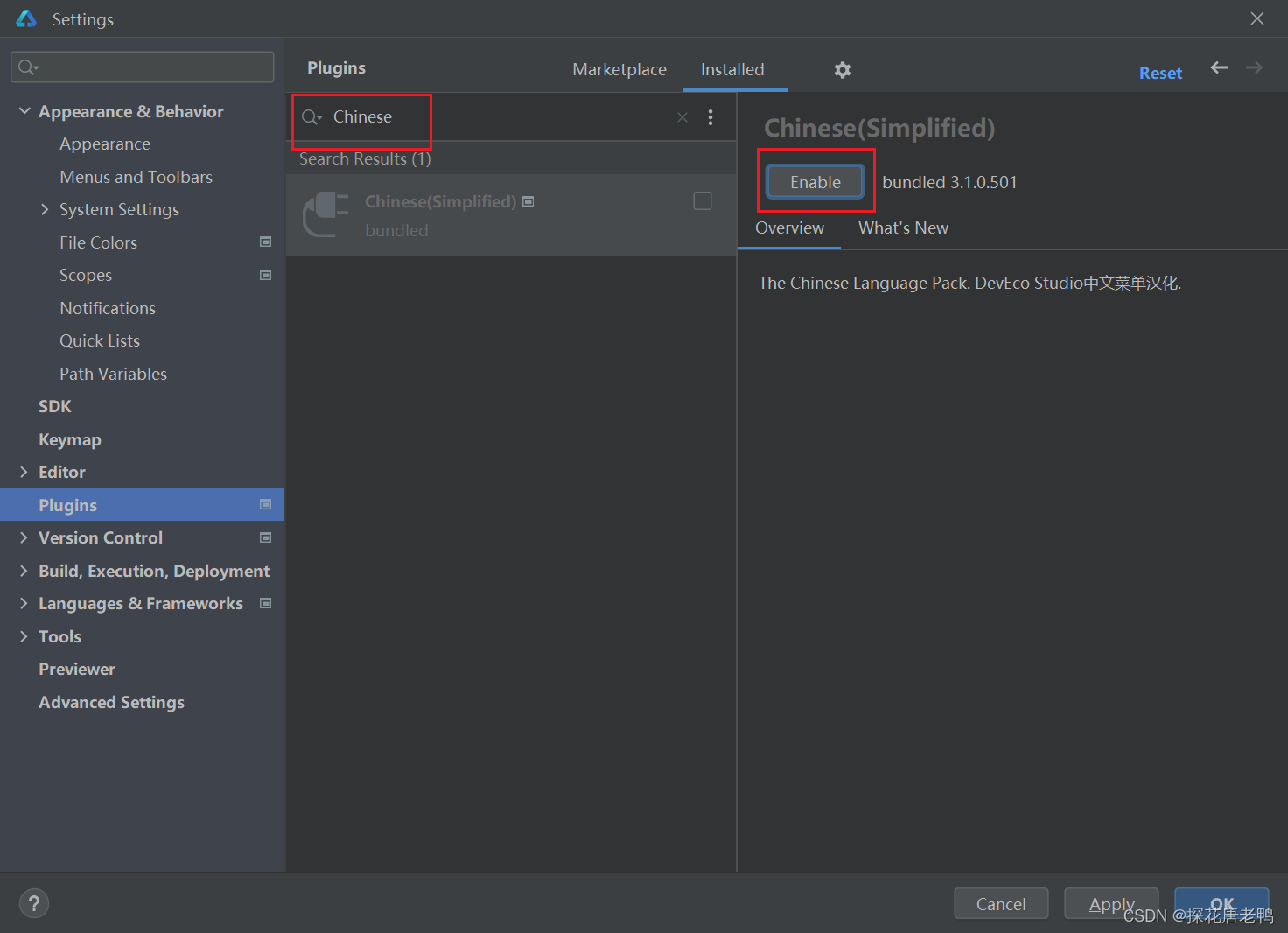Expand the System Settings node

[45, 209]
